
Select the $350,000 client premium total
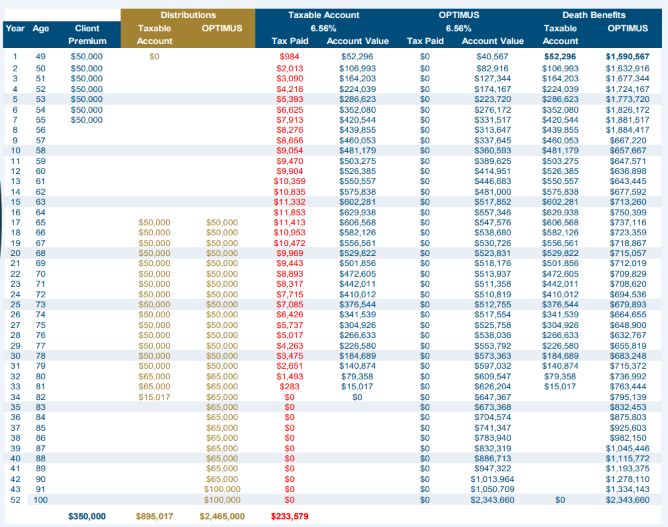85,516
